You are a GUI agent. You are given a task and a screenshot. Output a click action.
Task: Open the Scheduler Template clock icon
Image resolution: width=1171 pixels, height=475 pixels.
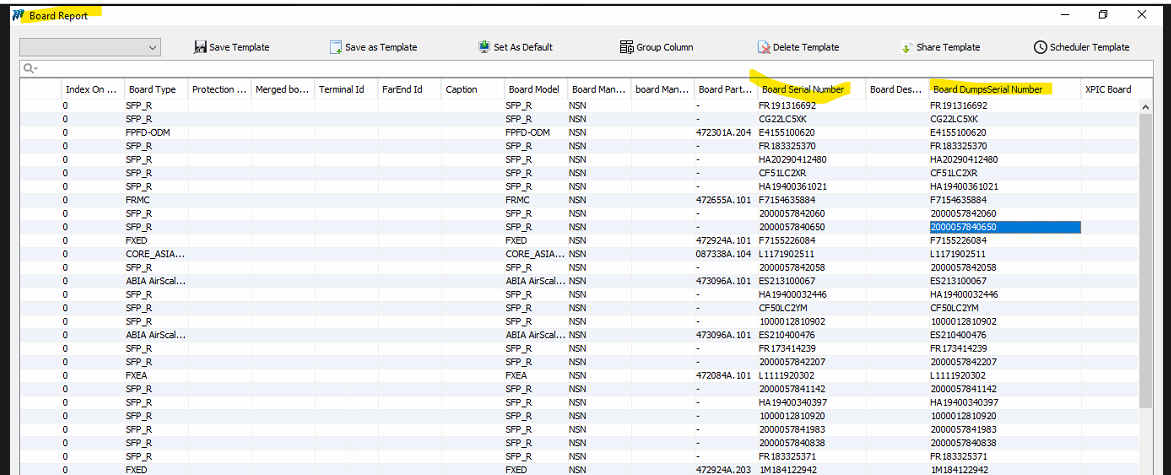coord(1040,47)
